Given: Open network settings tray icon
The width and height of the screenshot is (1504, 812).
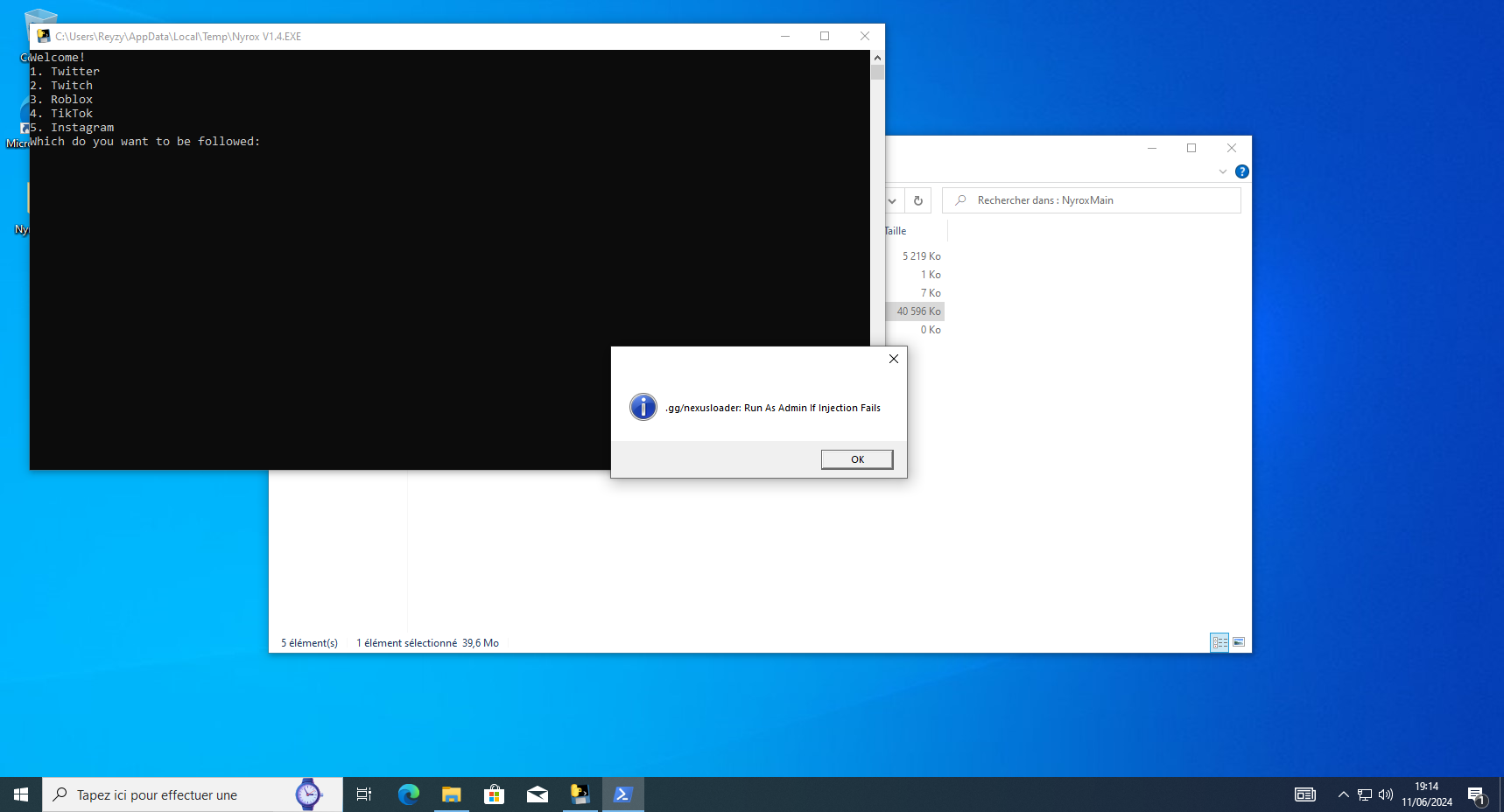Looking at the screenshot, I should tap(1365, 794).
